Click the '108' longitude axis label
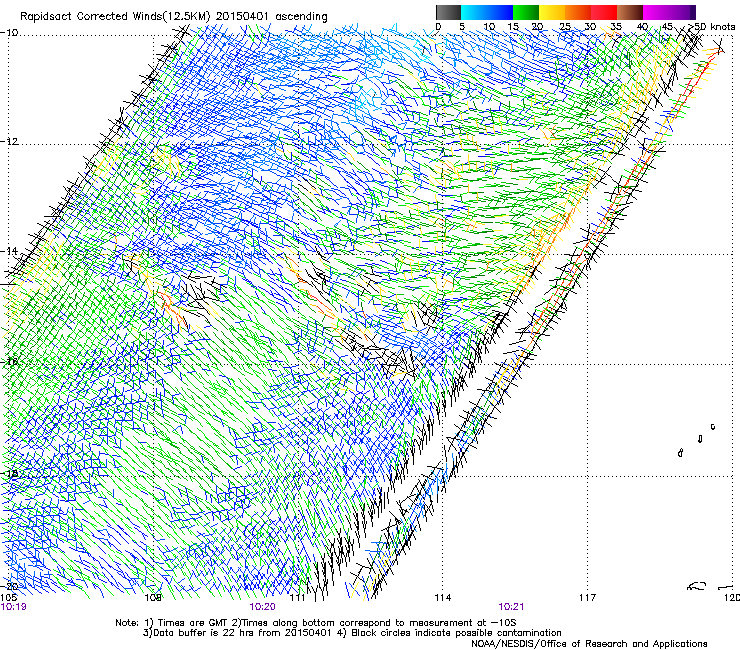The height and width of the screenshot is (650, 740). click(153, 598)
